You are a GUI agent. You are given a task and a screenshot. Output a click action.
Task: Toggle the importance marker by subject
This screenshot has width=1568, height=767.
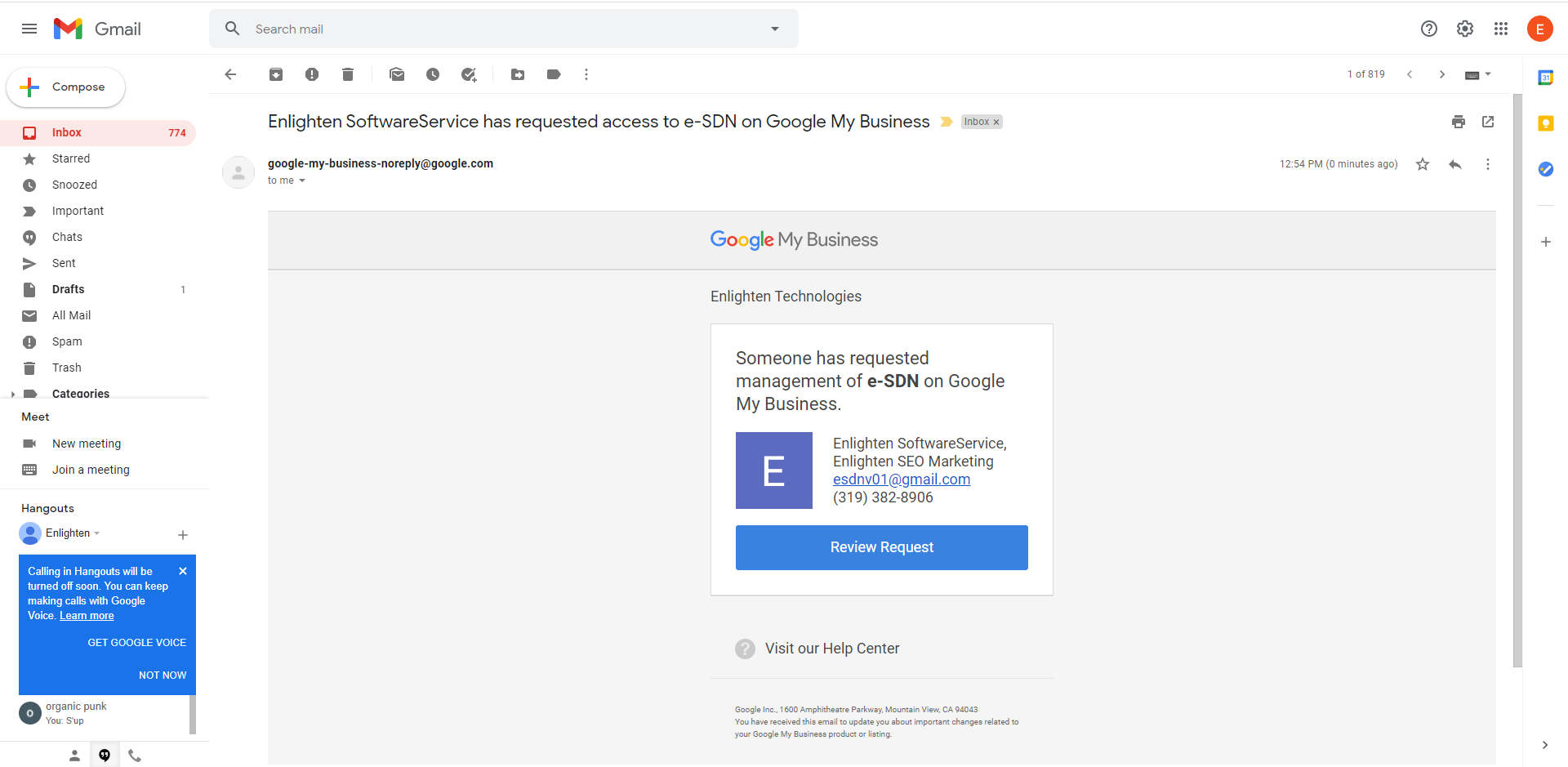[x=947, y=122]
